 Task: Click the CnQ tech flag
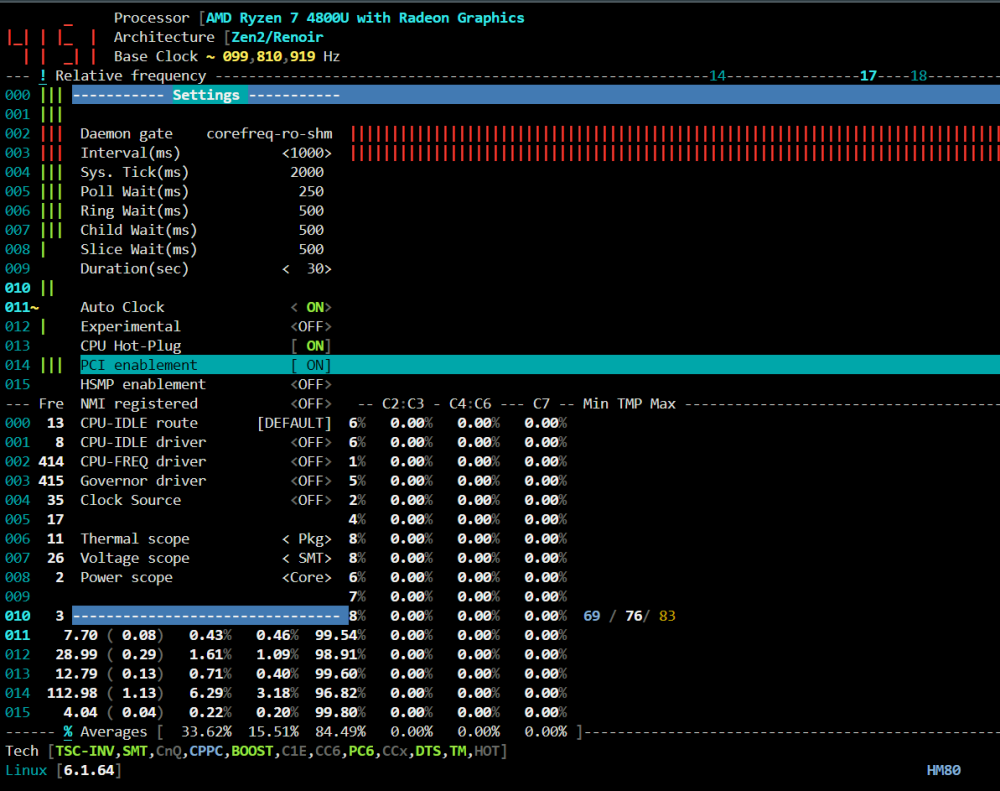(168, 751)
